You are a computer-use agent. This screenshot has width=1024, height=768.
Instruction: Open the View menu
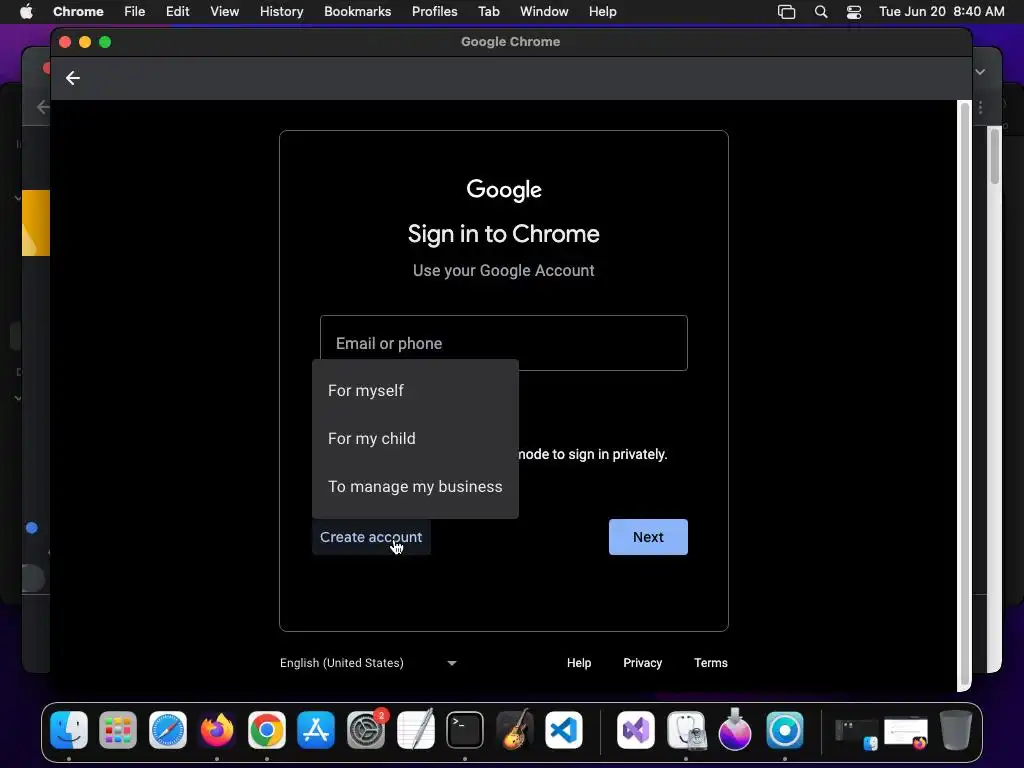(224, 12)
